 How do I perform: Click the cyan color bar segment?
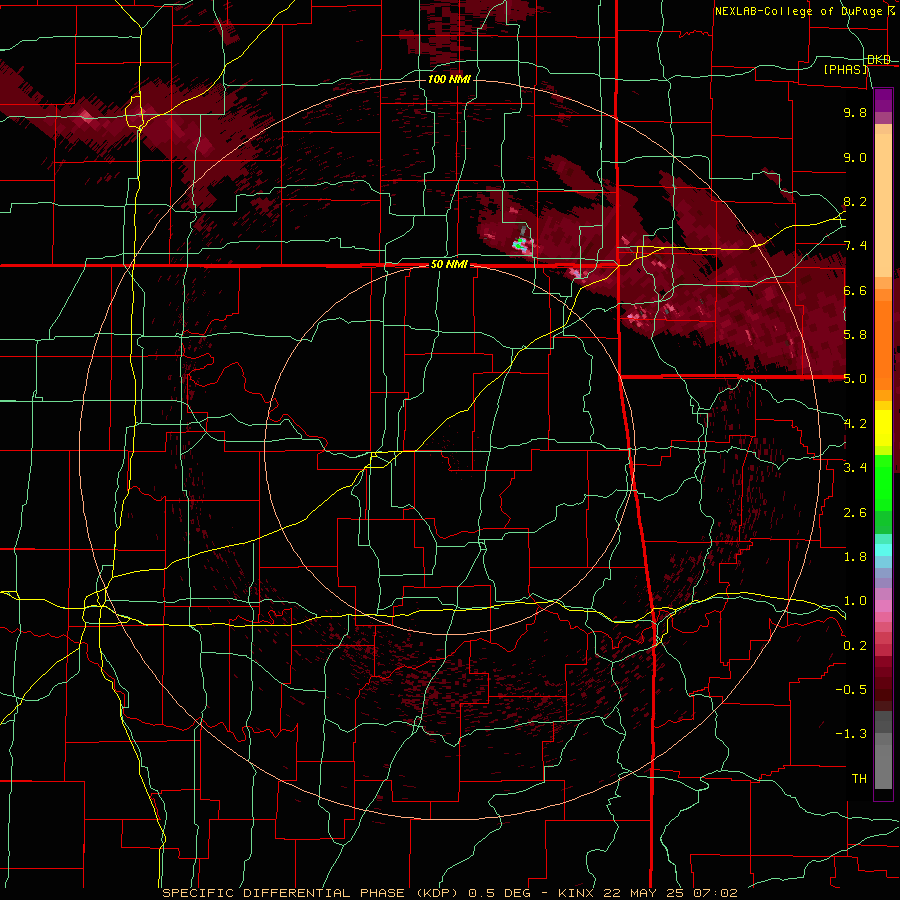coord(883,550)
